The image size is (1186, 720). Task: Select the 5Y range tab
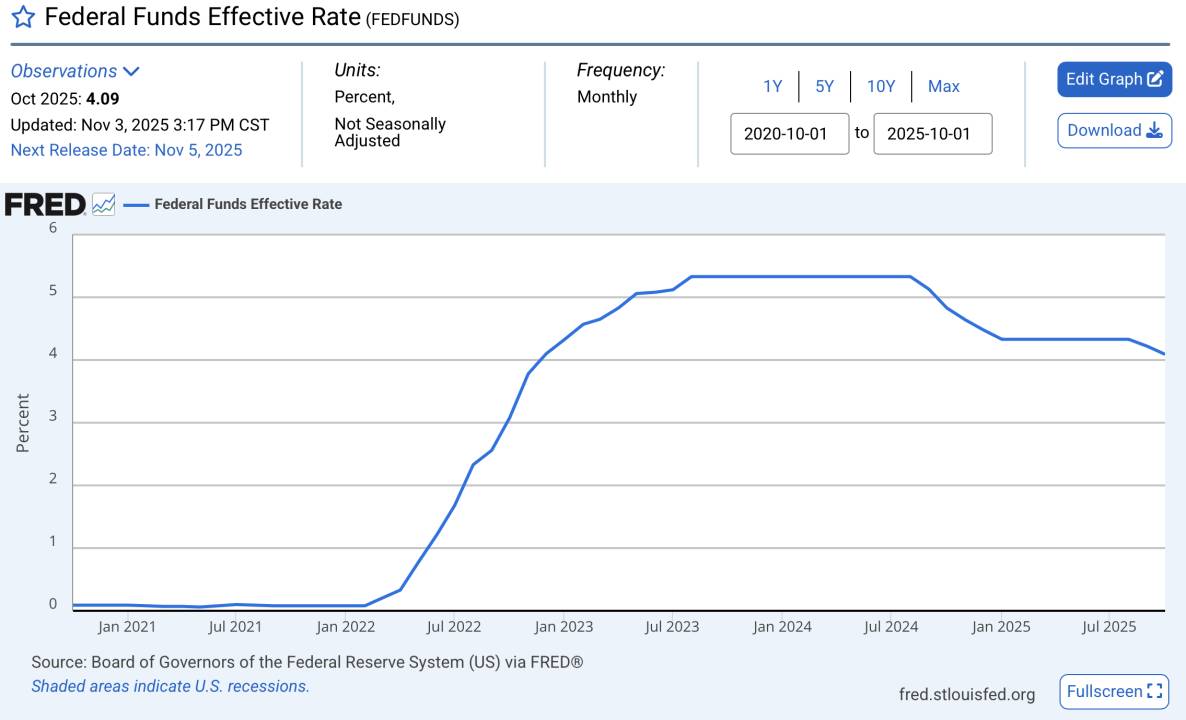pyautogui.click(x=825, y=86)
